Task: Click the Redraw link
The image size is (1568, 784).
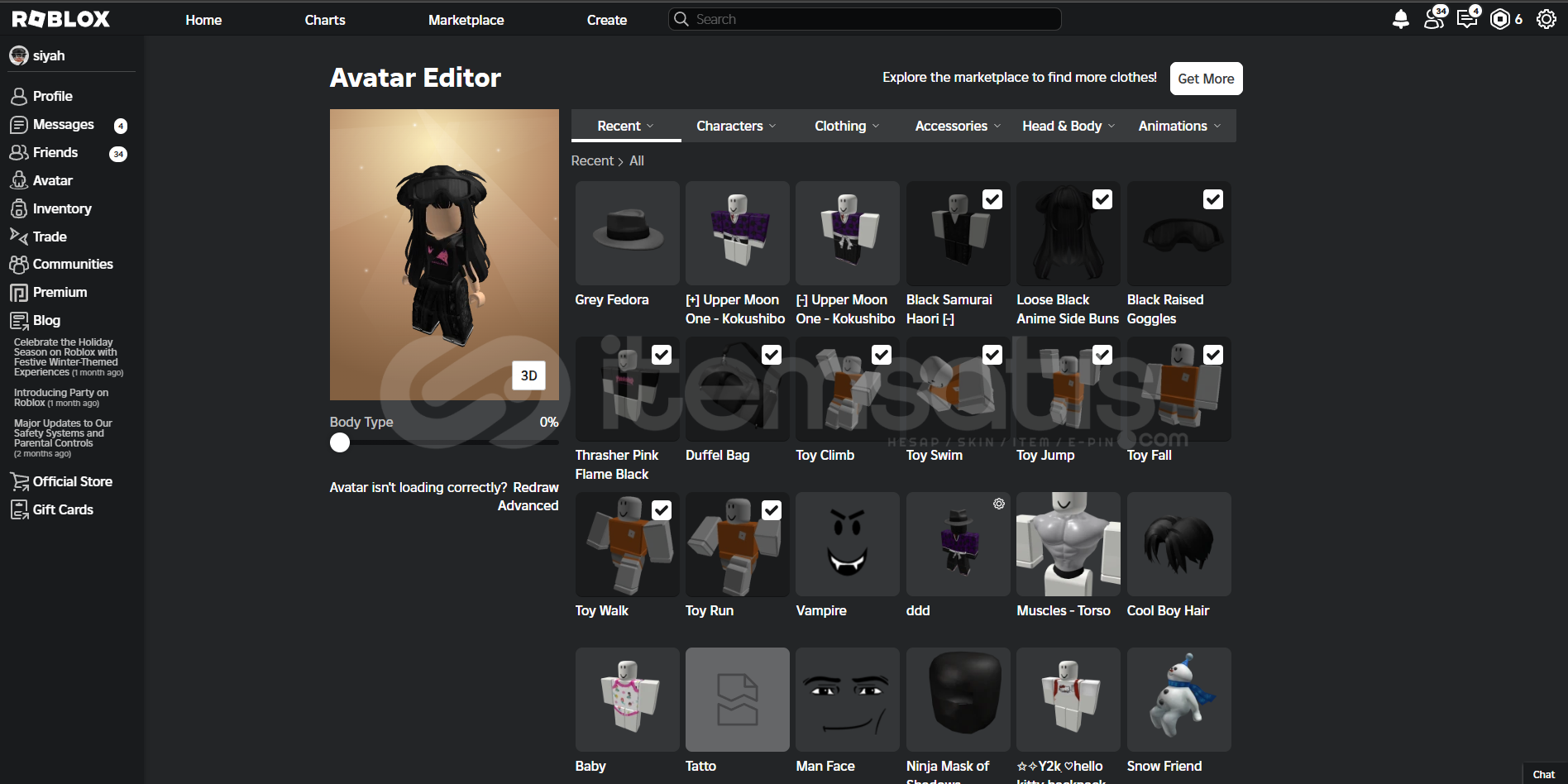Action: click(x=536, y=487)
